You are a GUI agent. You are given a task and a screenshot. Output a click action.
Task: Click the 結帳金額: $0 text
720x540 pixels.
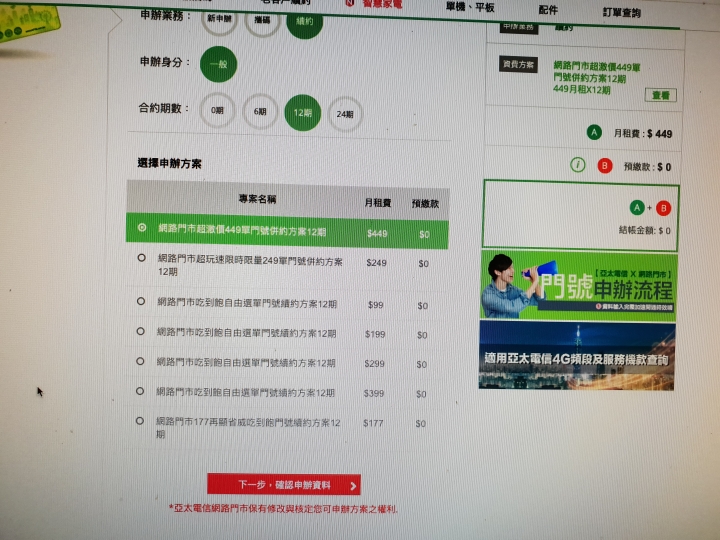tap(645, 230)
